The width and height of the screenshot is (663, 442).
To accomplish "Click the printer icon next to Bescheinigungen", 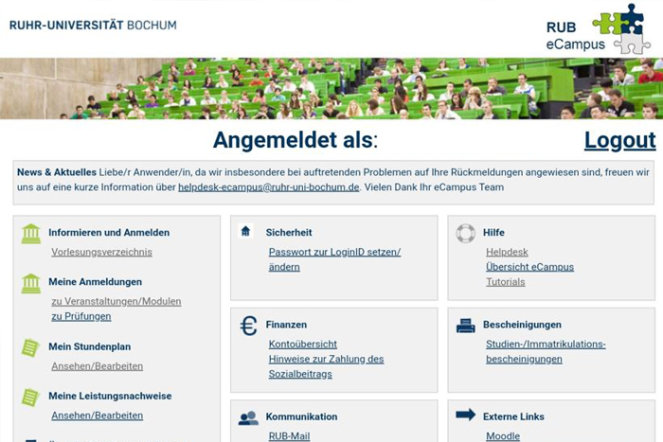I will pyautogui.click(x=465, y=325).
